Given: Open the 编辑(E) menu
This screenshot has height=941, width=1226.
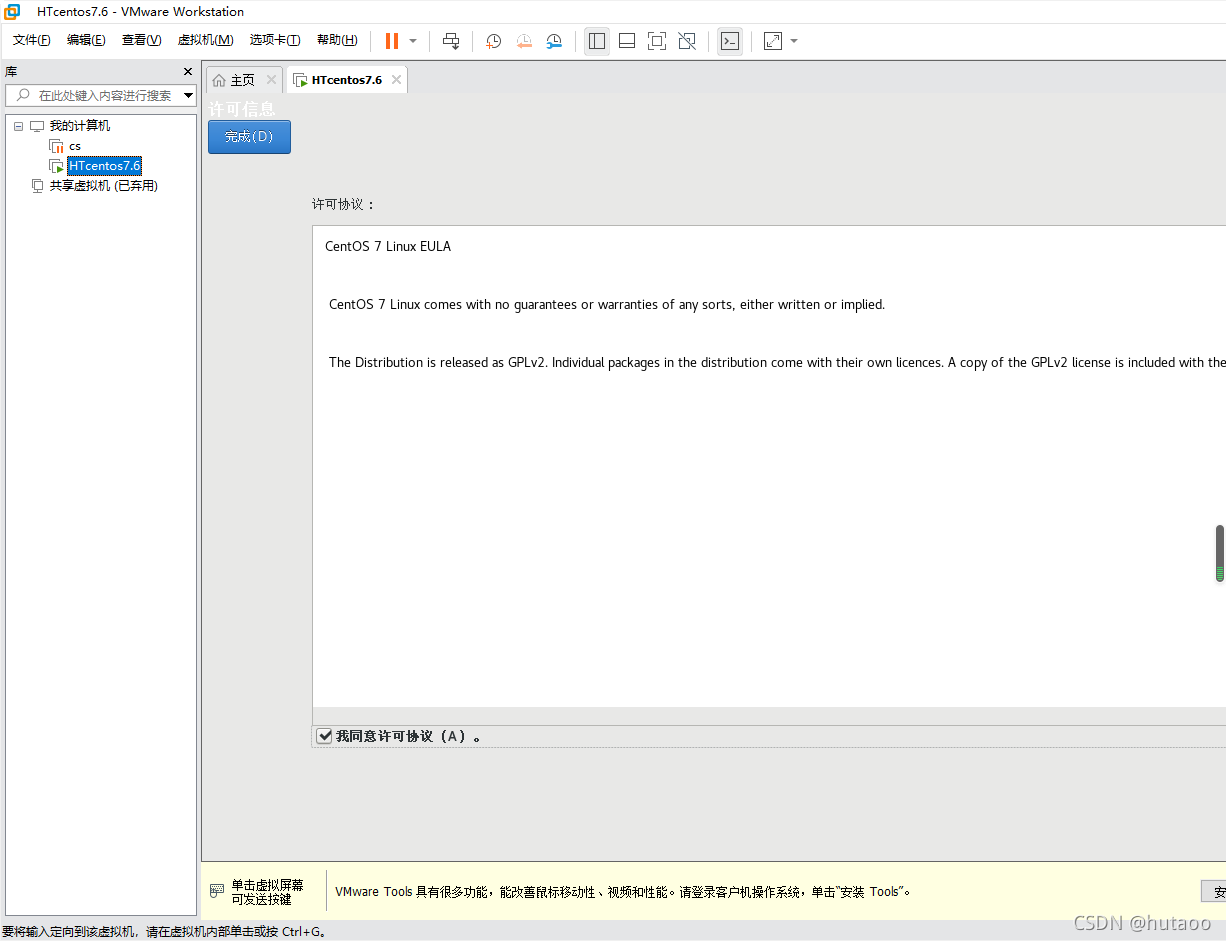Looking at the screenshot, I should click(86, 40).
